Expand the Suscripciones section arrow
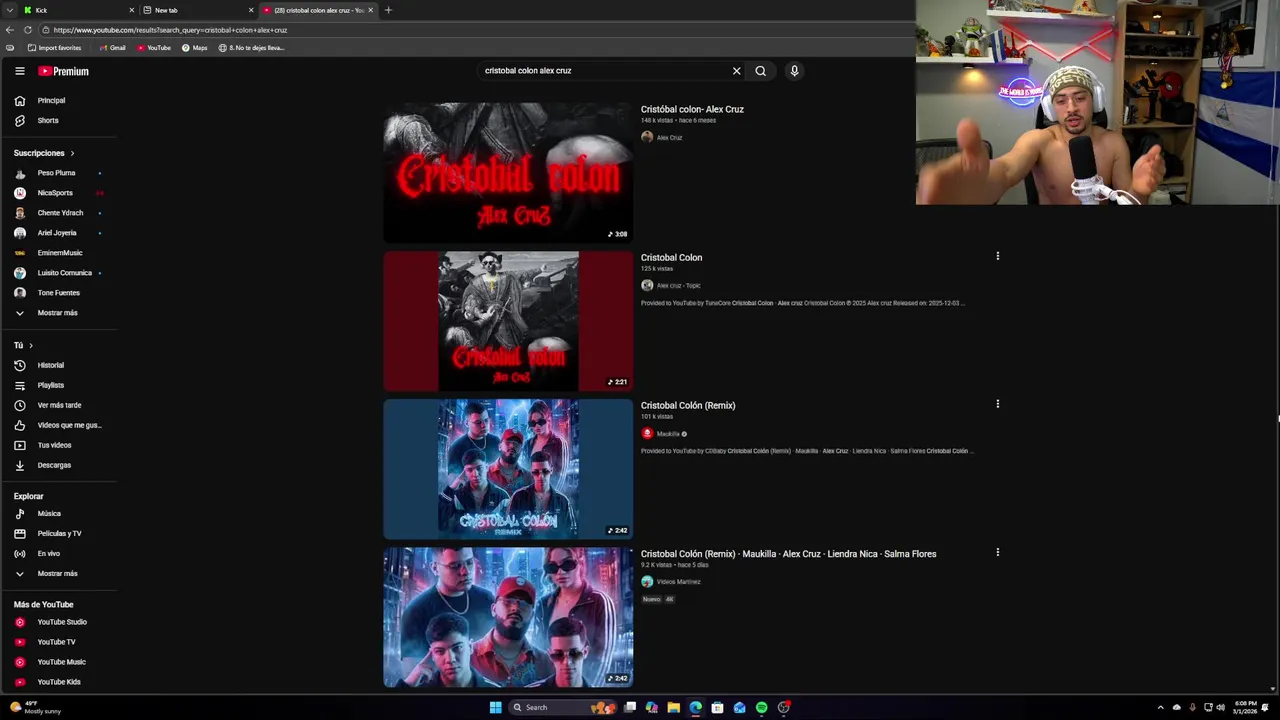This screenshot has width=1280, height=720. coord(72,153)
